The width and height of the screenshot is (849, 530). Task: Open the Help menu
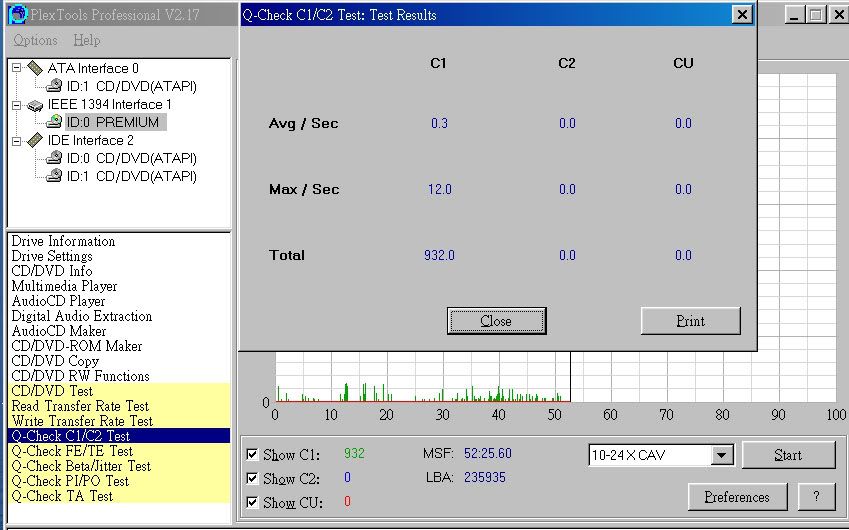[87, 40]
